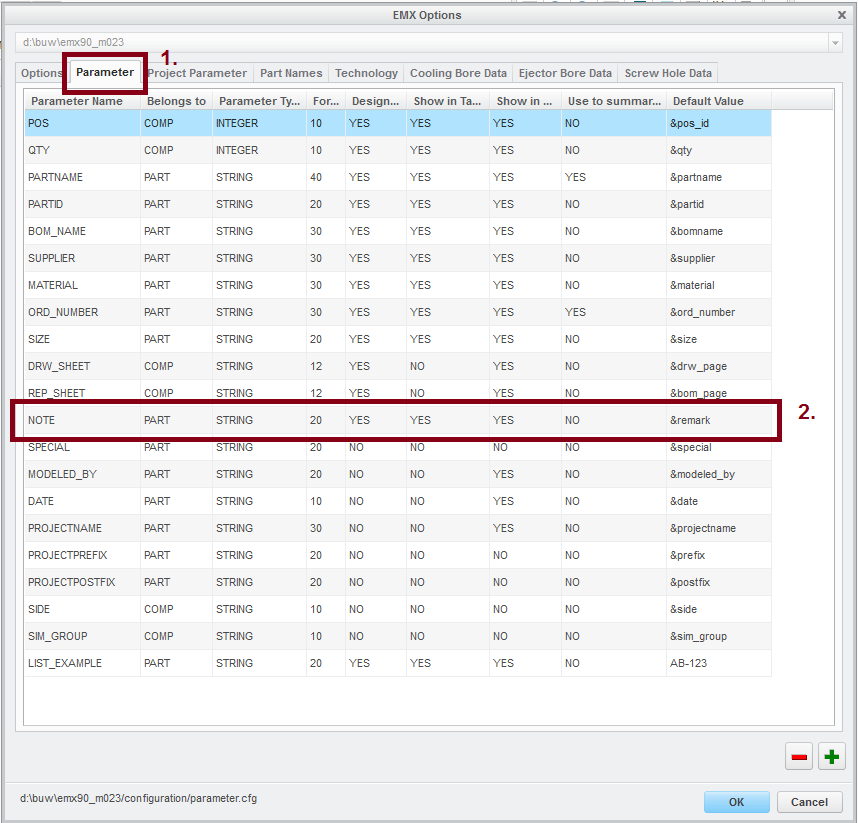858x823 pixels.
Task: Select the SIZE parameter name
Action: 39,339
